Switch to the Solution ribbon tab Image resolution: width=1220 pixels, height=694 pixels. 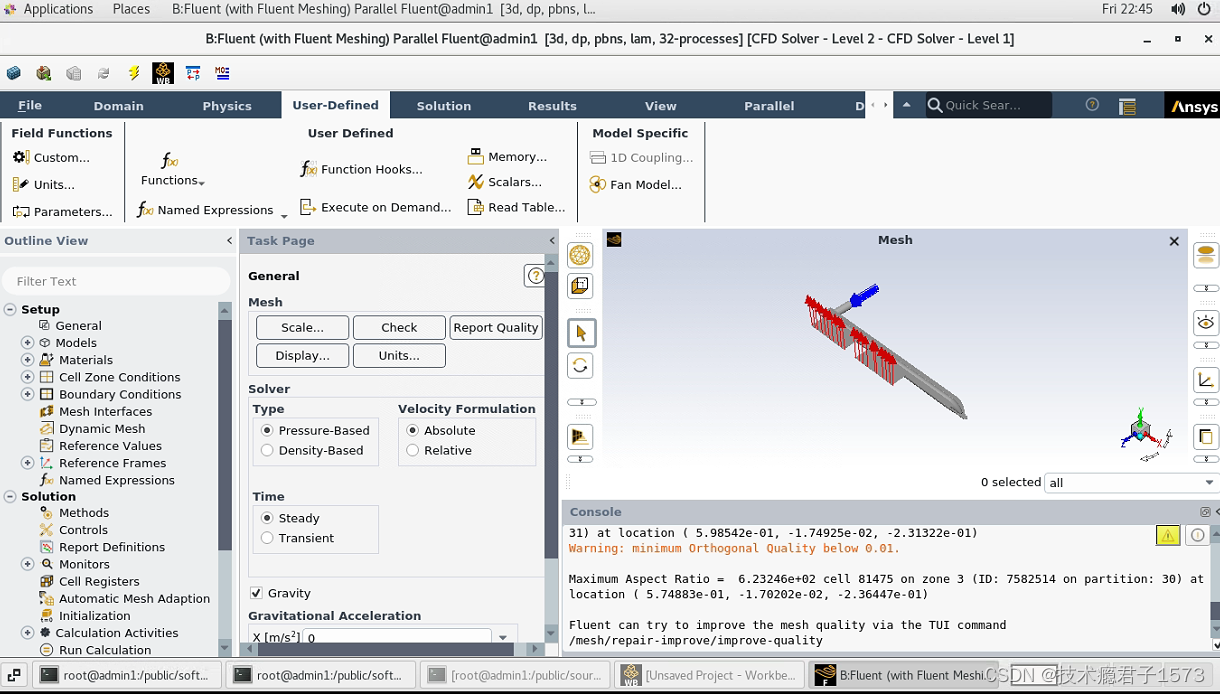click(x=443, y=104)
